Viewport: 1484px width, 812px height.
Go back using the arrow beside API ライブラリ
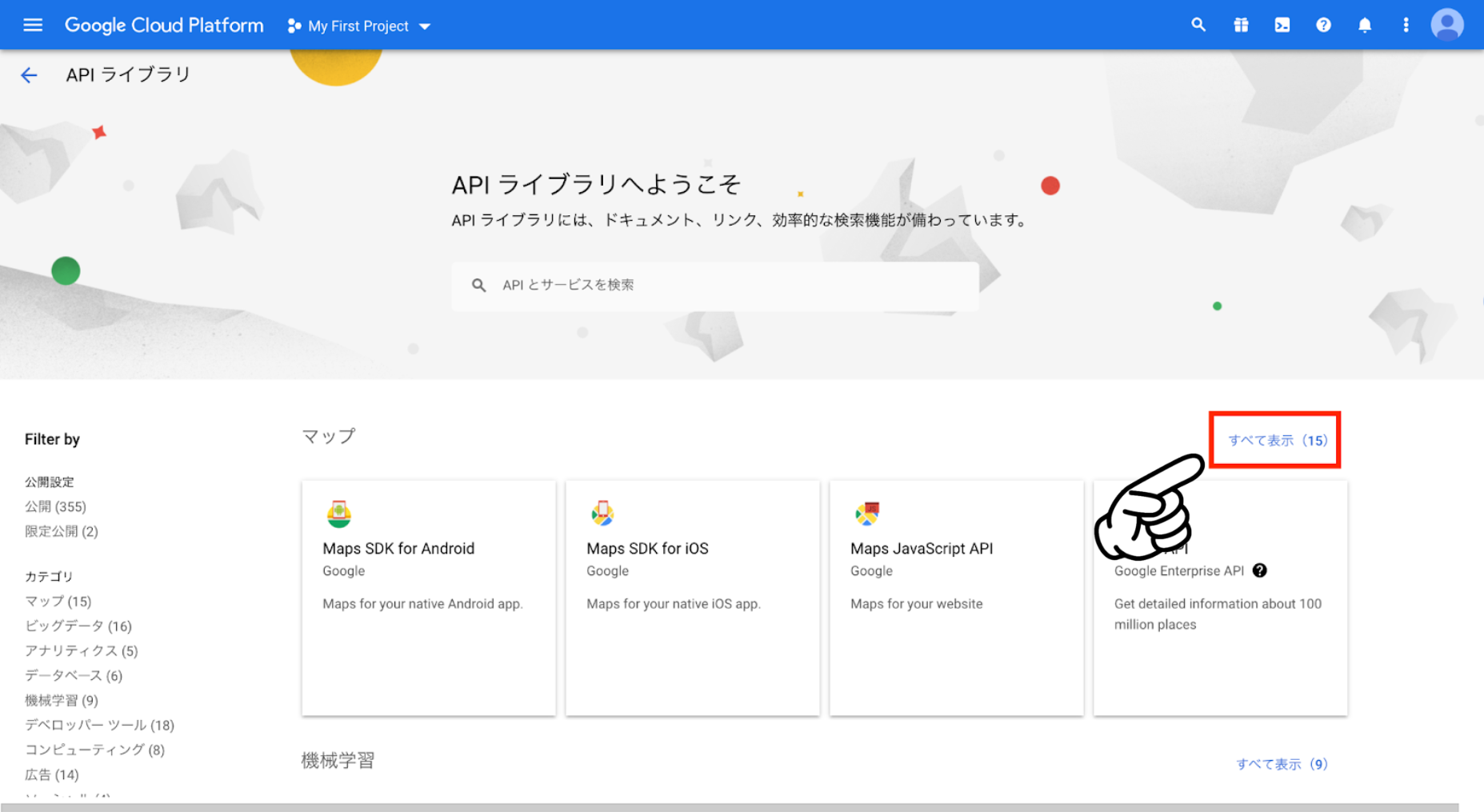point(29,75)
